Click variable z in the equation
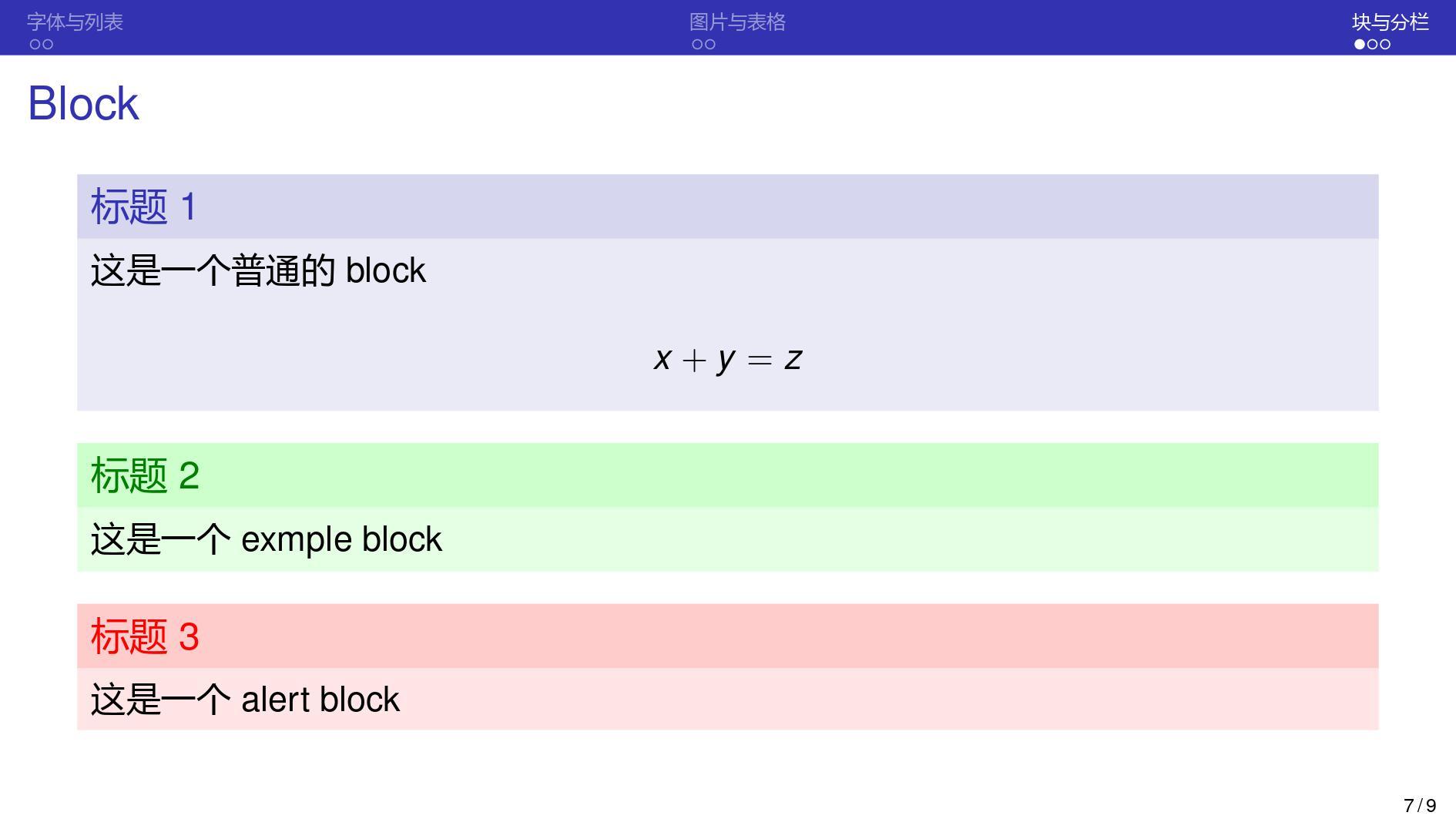The width and height of the screenshot is (1456, 819). [793, 358]
